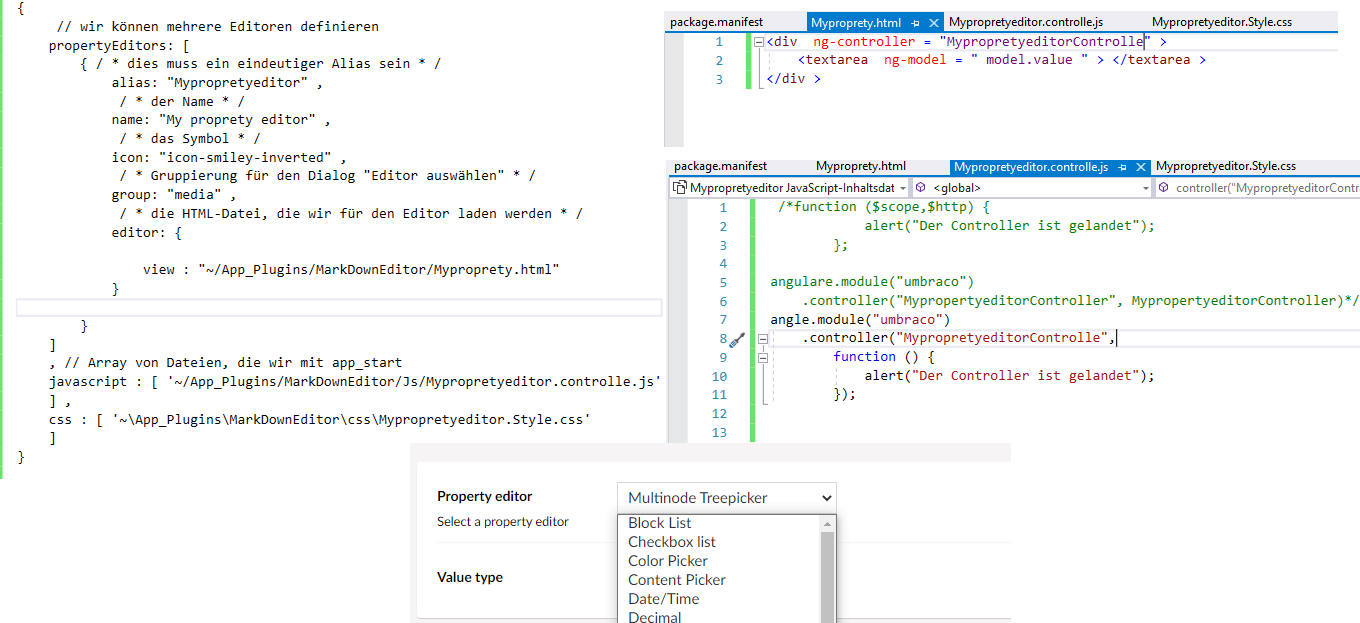Click line 2 commented alert statement
The height and width of the screenshot is (623, 1360).
pyautogui.click(x=1009, y=226)
